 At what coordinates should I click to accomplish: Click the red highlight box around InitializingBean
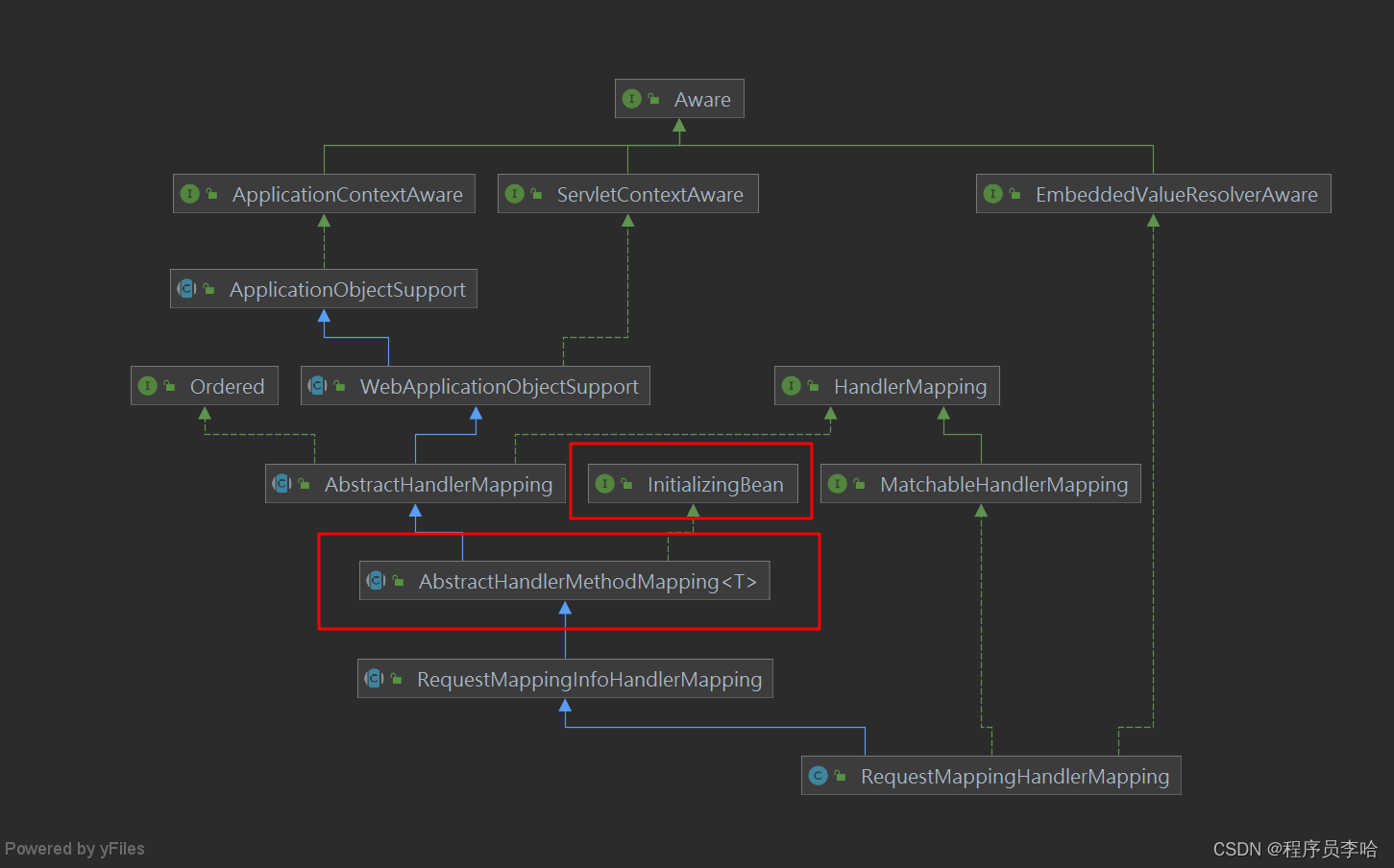[x=692, y=445]
